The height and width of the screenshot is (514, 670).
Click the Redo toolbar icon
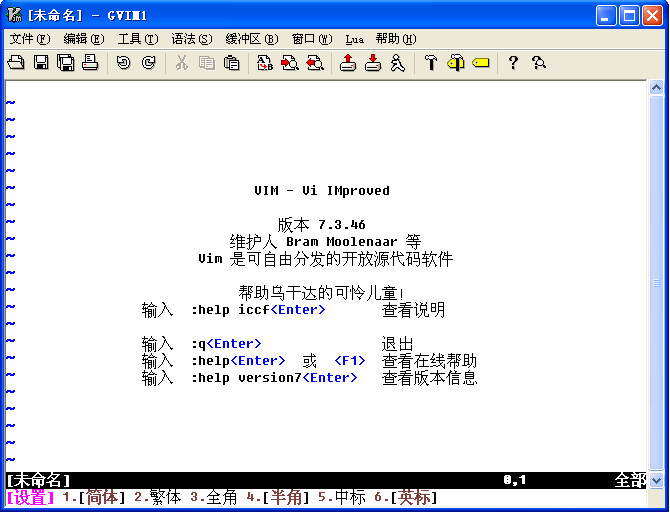tap(148, 63)
